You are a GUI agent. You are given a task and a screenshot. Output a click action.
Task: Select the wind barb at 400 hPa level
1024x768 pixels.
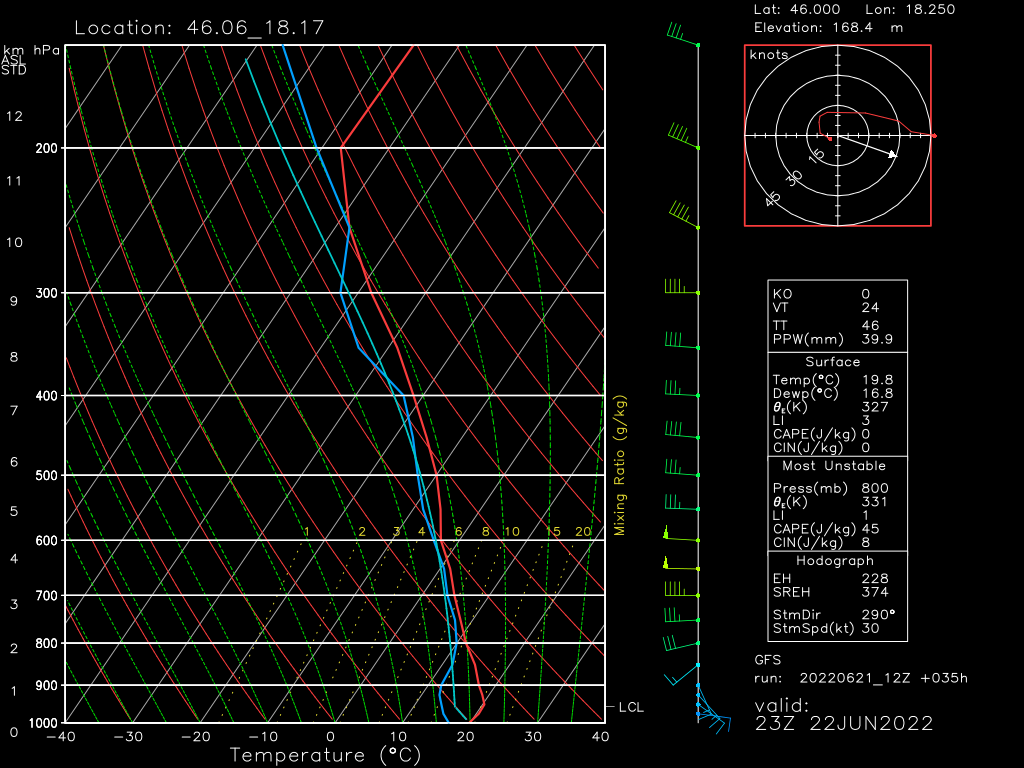pyautogui.click(x=682, y=392)
